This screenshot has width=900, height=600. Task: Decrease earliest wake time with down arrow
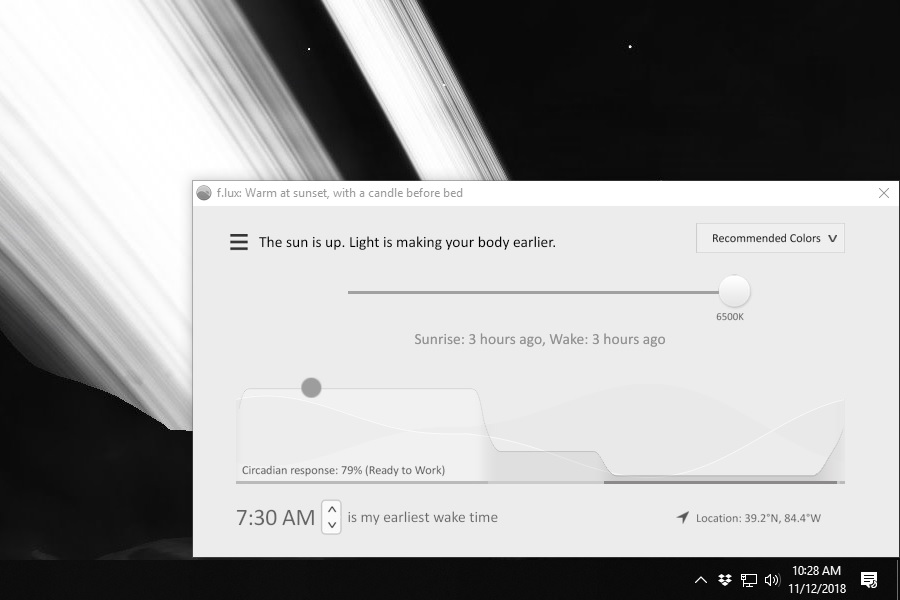(x=332, y=525)
